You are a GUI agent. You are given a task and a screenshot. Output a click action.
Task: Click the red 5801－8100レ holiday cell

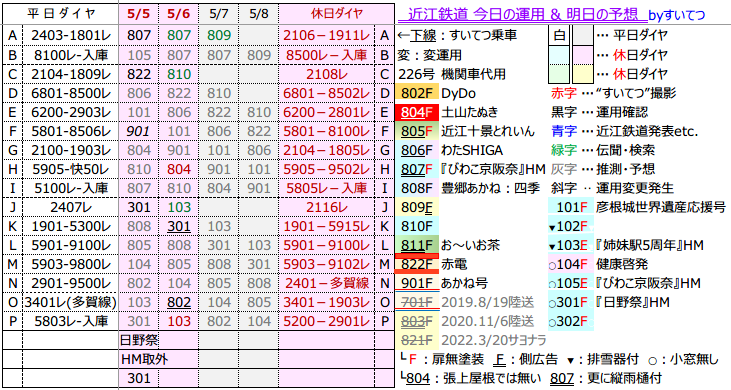click(x=326, y=131)
